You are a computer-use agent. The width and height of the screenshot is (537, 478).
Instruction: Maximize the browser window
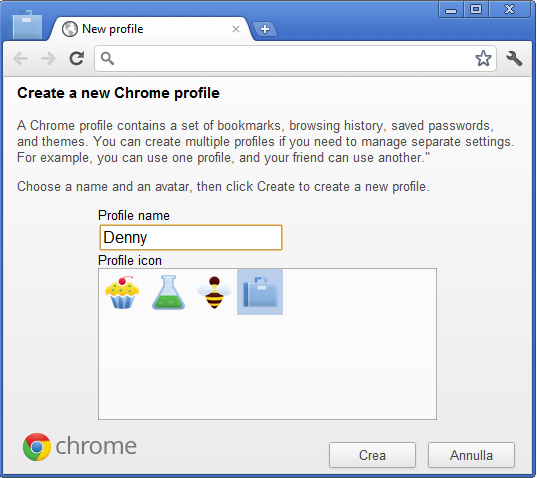[x=476, y=10]
